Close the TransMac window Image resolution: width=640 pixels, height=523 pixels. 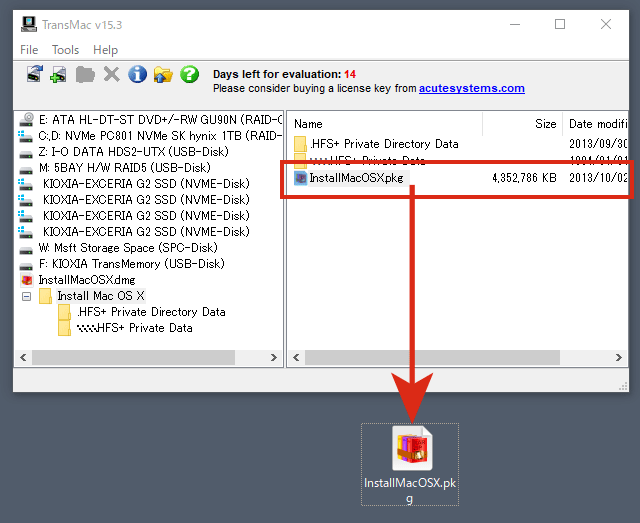606,24
